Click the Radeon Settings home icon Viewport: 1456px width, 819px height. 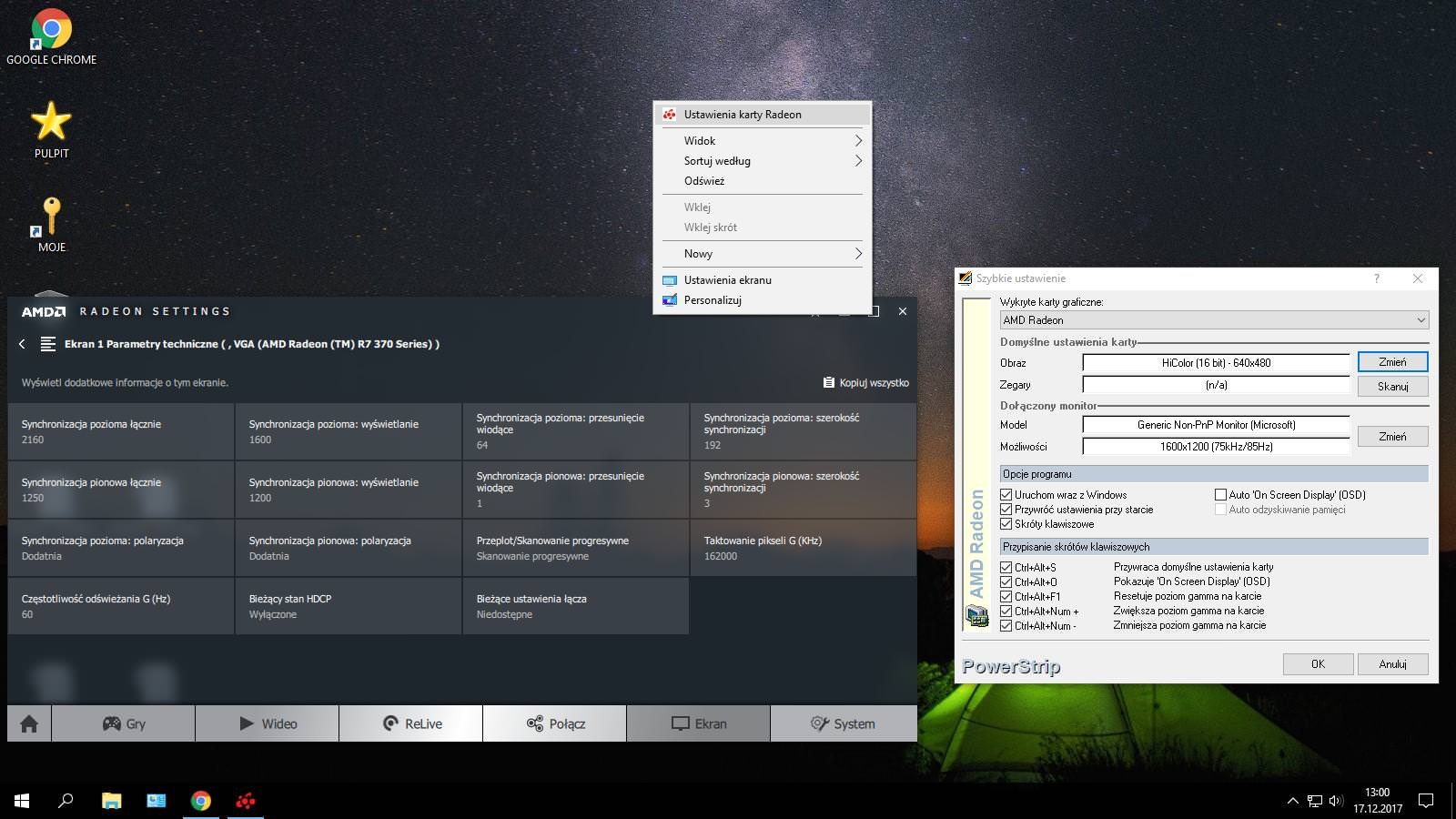[29, 723]
